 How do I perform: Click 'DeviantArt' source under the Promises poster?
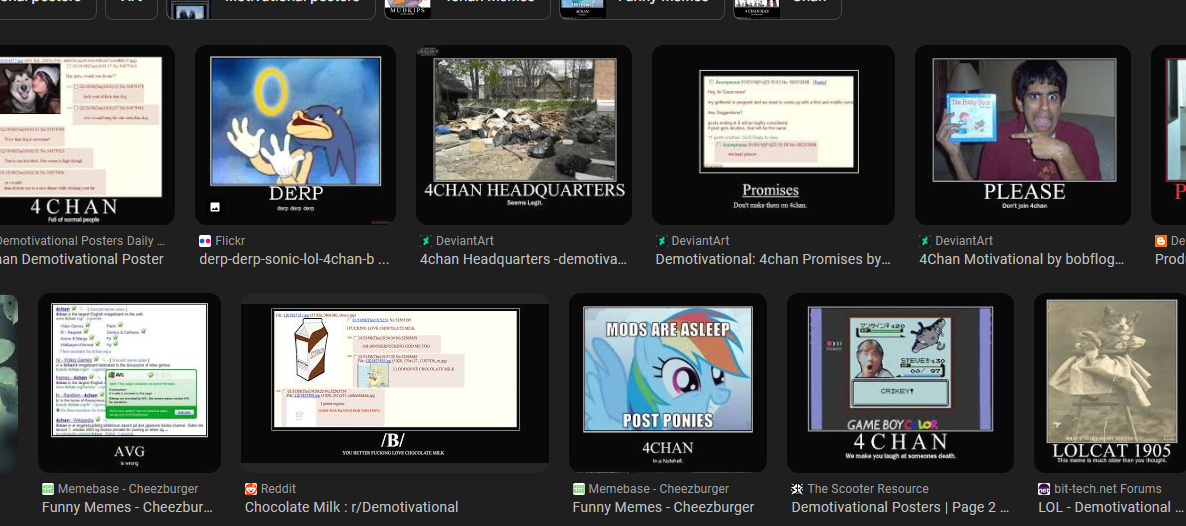pos(700,241)
